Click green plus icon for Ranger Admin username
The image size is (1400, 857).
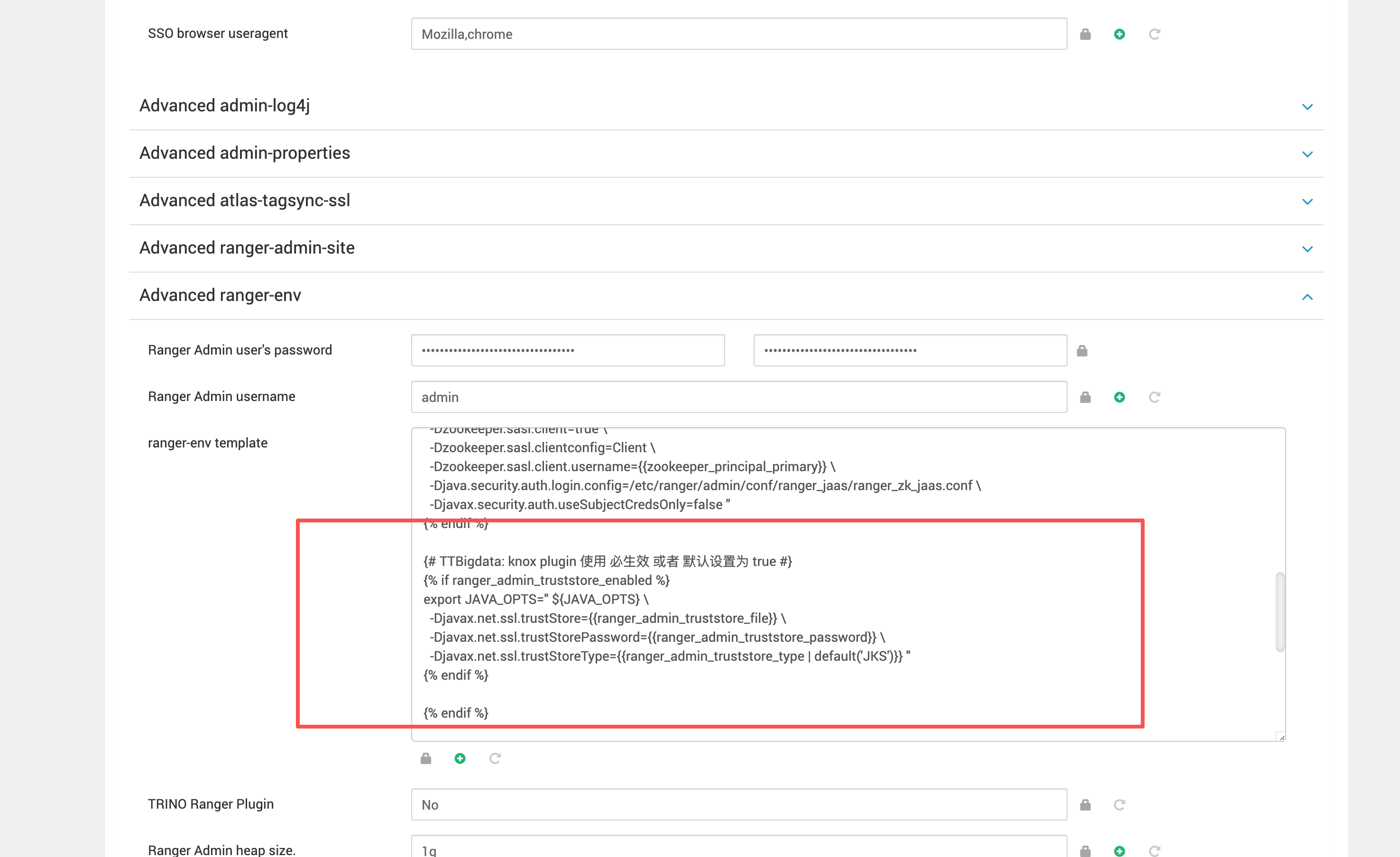1119,397
